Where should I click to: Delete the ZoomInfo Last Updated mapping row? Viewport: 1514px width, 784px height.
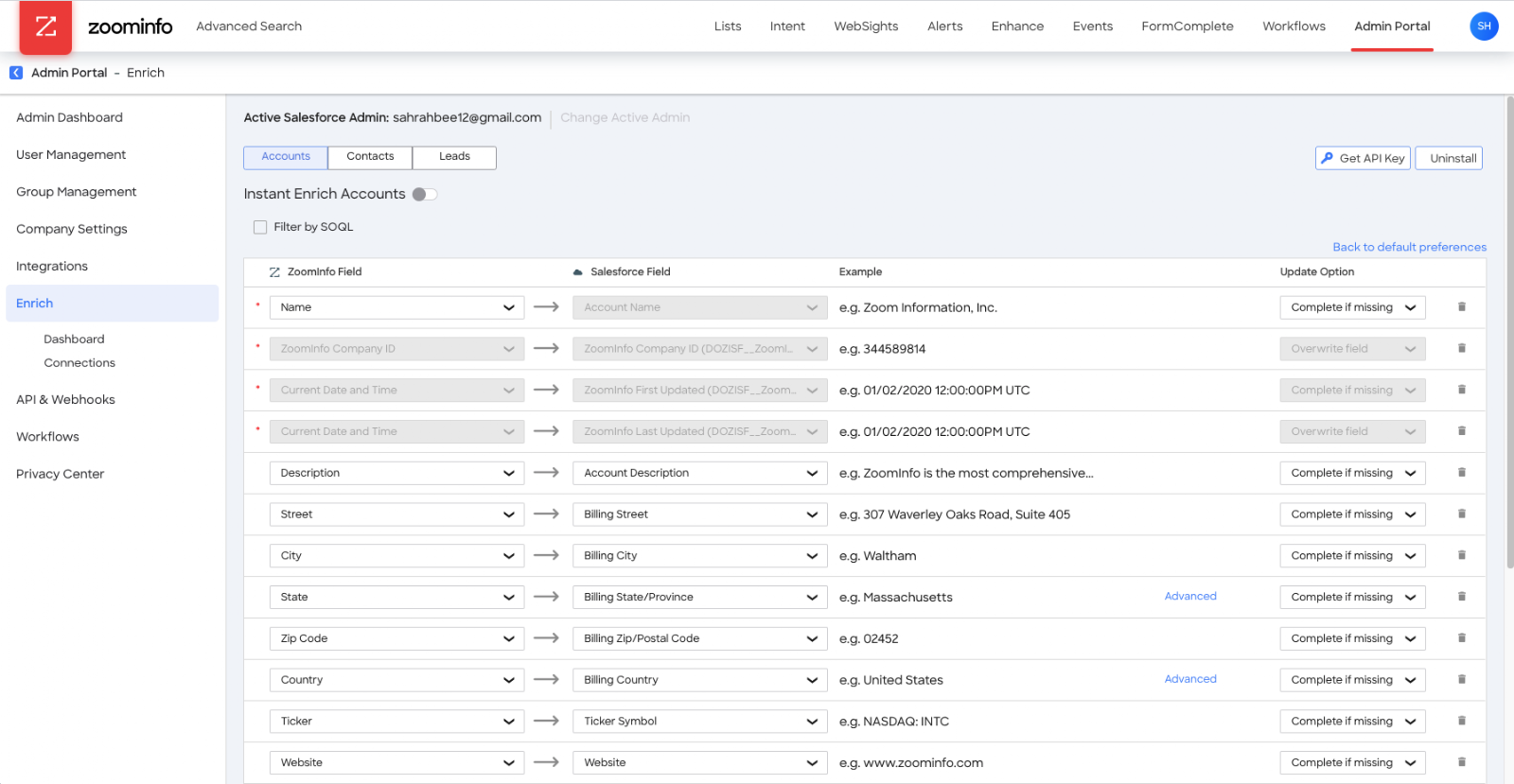click(x=1462, y=430)
